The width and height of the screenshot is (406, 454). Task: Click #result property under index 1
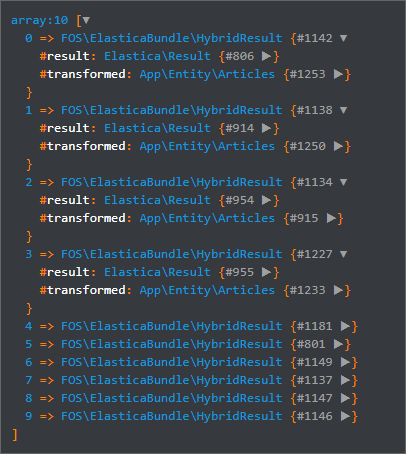pyautogui.click(x=65, y=128)
